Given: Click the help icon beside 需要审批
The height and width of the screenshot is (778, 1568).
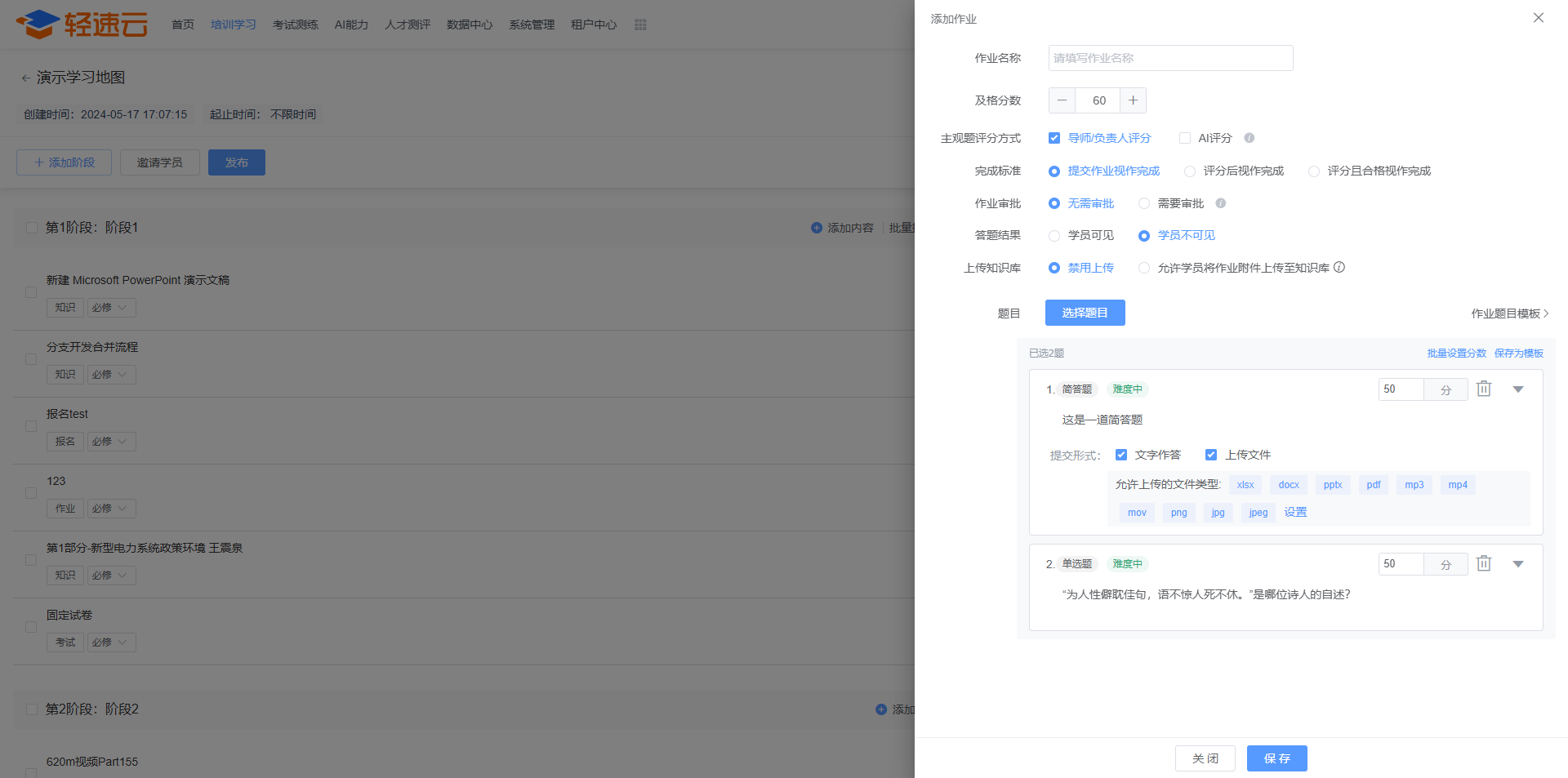Looking at the screenshot, I should coord(1220,203).
